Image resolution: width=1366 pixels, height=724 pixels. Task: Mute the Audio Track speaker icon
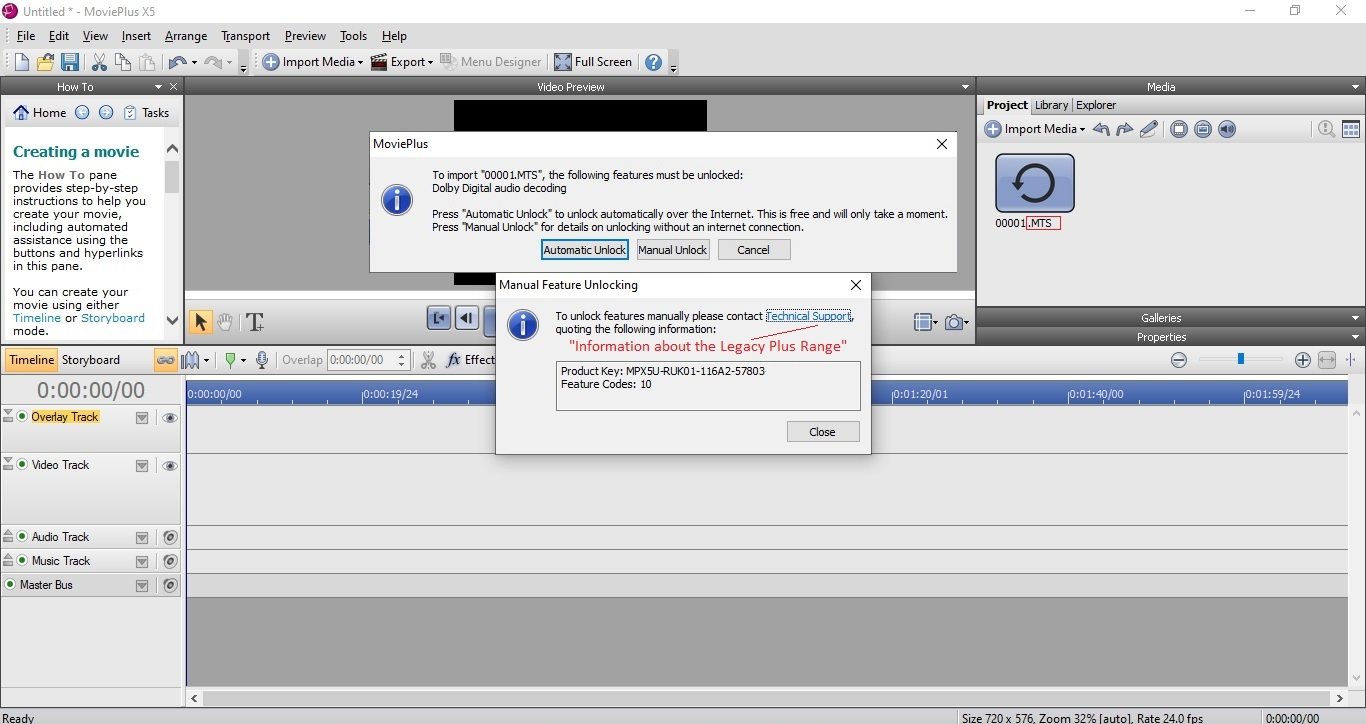tap(170, 537)
